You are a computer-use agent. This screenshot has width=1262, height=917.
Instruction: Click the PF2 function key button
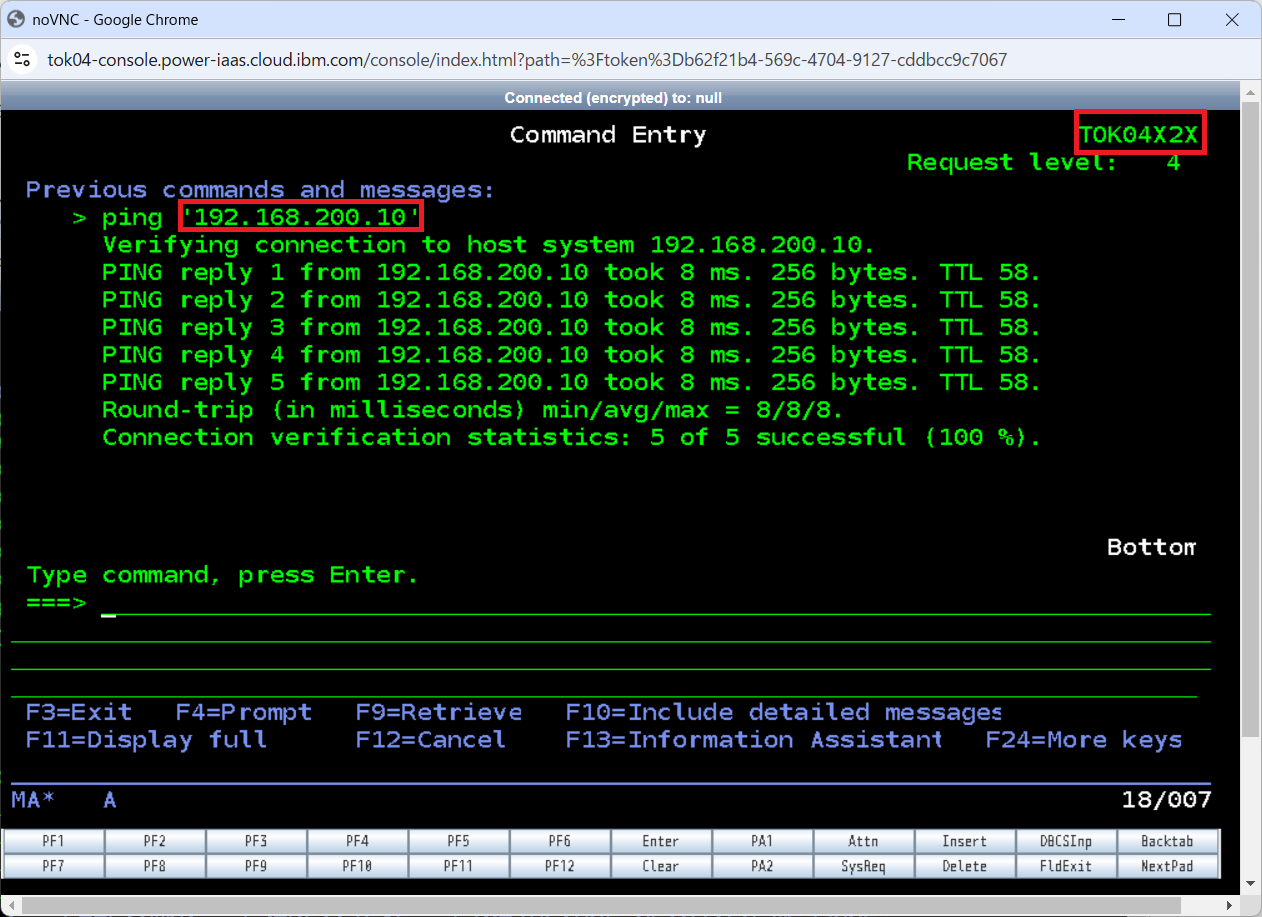155,841
